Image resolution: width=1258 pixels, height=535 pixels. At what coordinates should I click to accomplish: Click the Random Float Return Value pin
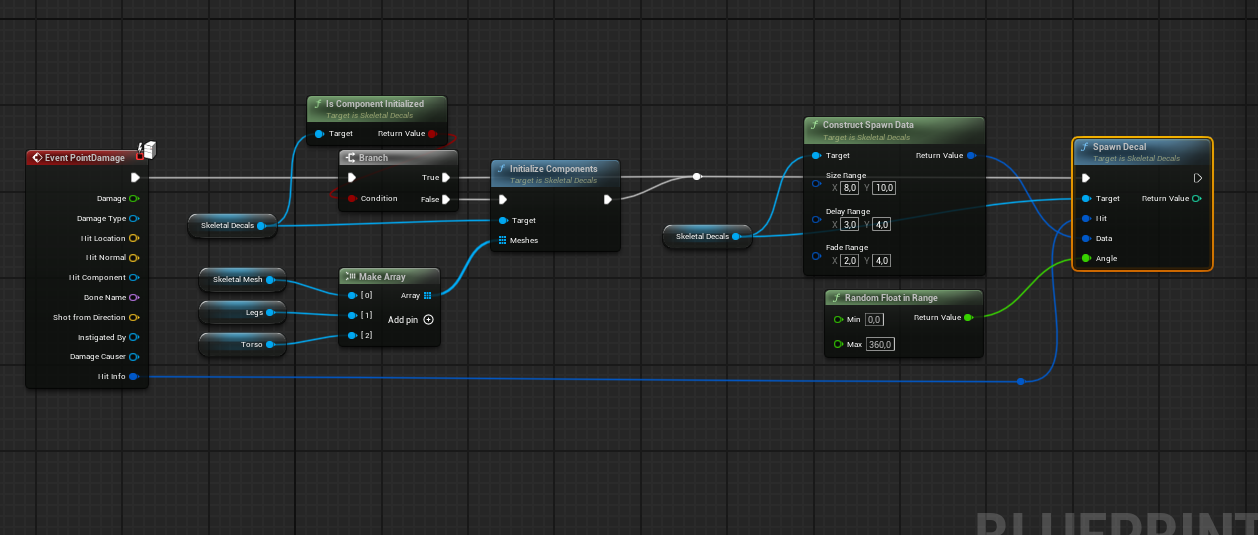point(968,318)
